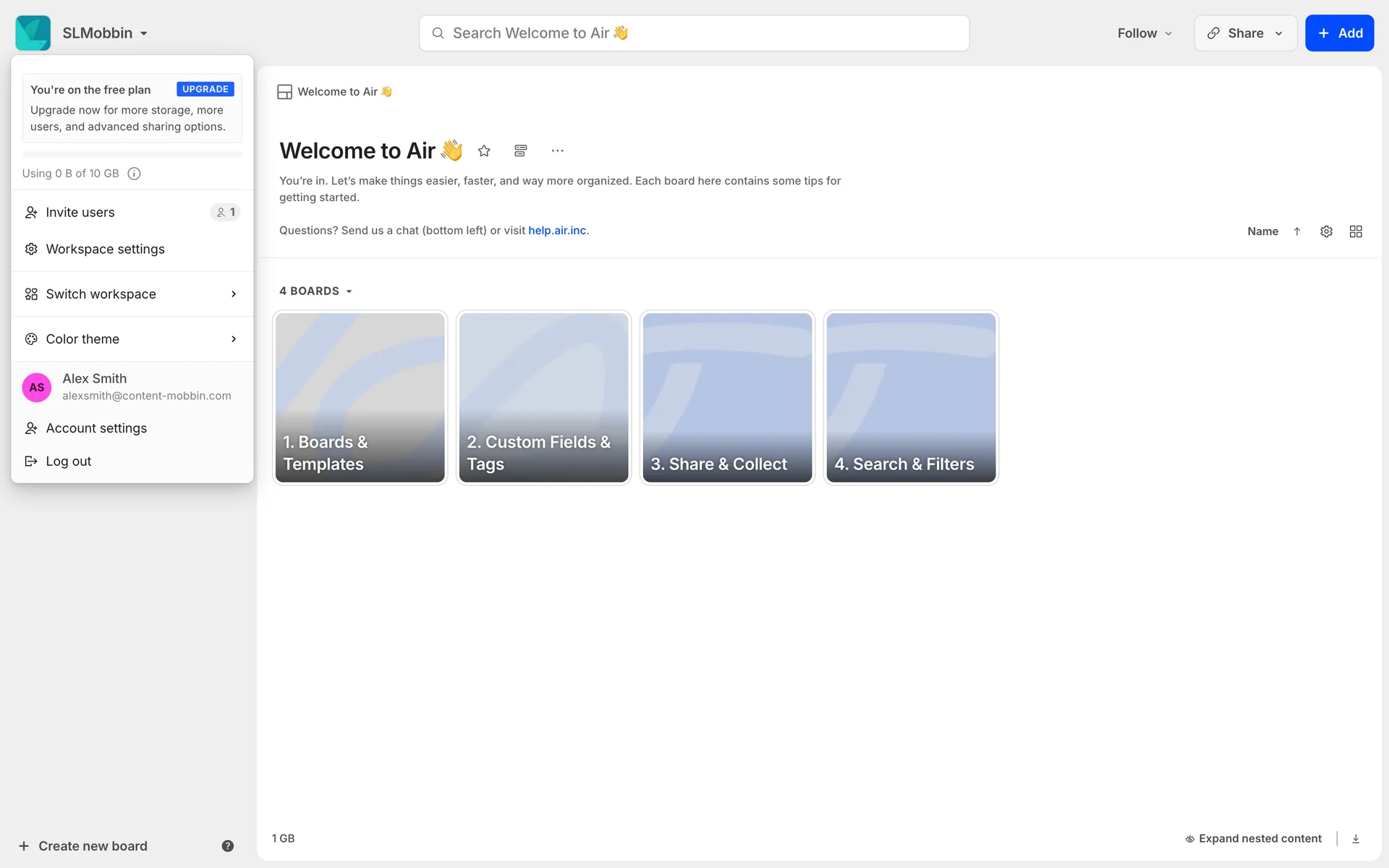This screenshot has width=1389, height=868.
Task: Click the storage info icon
Action: pyautogui.click(x=134, y=174)
